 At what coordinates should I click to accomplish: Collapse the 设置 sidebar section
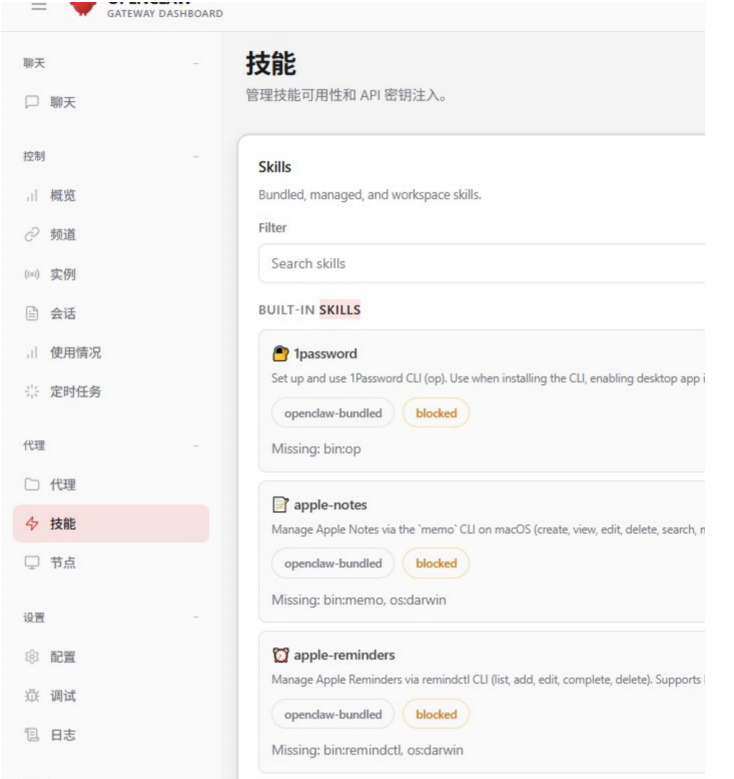(195, 618)
